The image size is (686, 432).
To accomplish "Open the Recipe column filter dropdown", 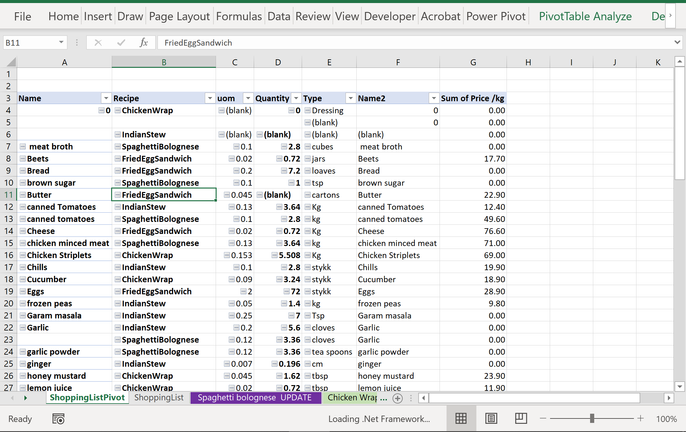I will click(209, 98).
